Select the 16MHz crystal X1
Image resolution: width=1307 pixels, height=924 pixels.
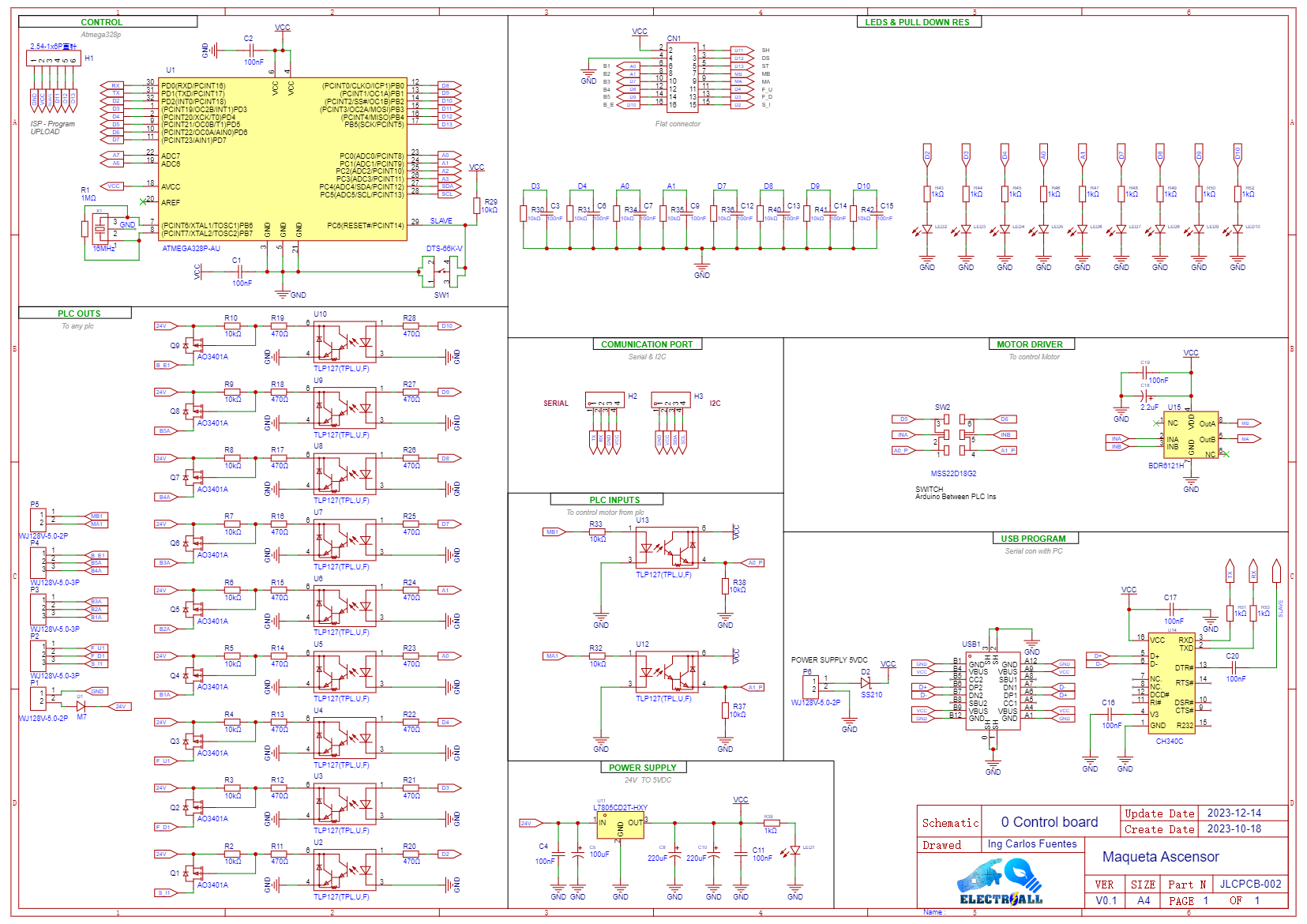click(x=100, y=230)
